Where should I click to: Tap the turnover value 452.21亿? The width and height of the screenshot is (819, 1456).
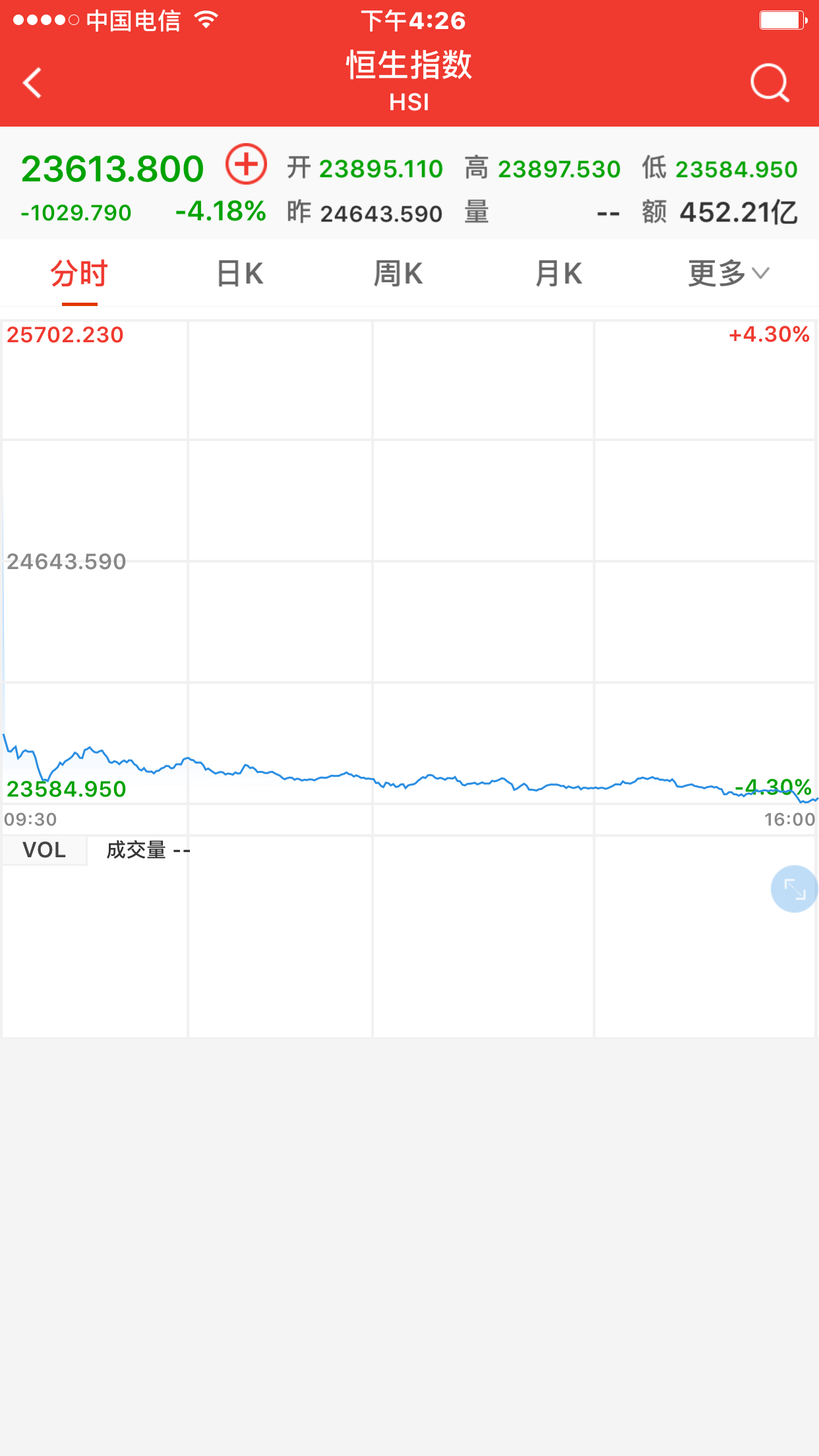tap(739, 213)
